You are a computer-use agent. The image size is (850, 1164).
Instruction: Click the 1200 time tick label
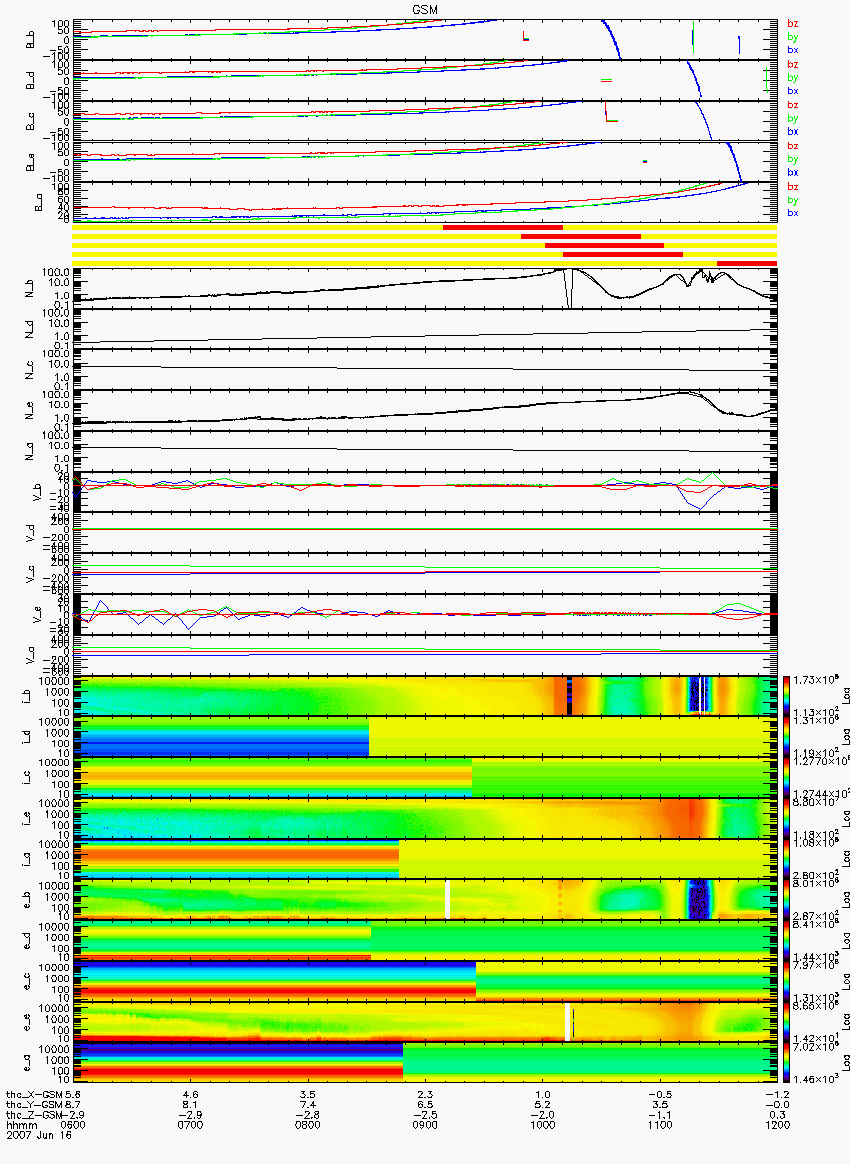tap(777, 1125)
